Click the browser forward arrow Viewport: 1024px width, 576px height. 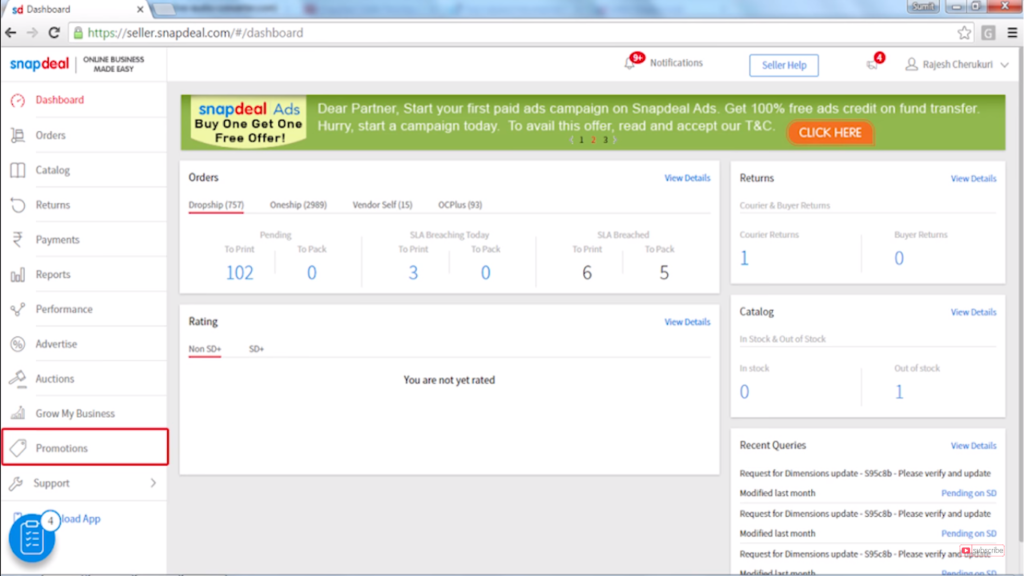(x=32, y=33)
